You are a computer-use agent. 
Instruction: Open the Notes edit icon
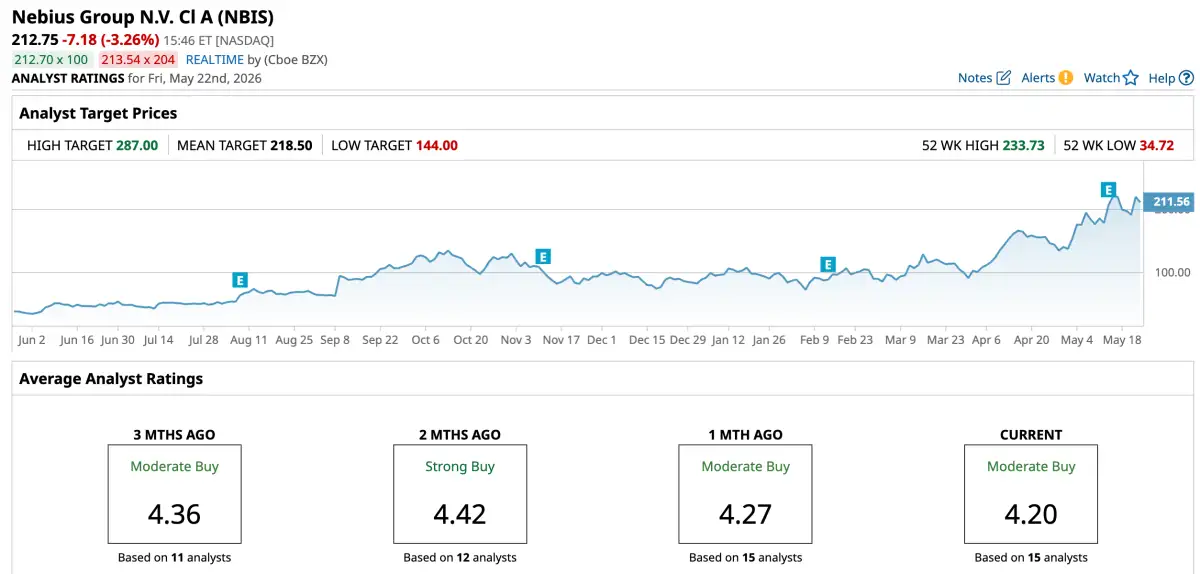point(1004,78)
